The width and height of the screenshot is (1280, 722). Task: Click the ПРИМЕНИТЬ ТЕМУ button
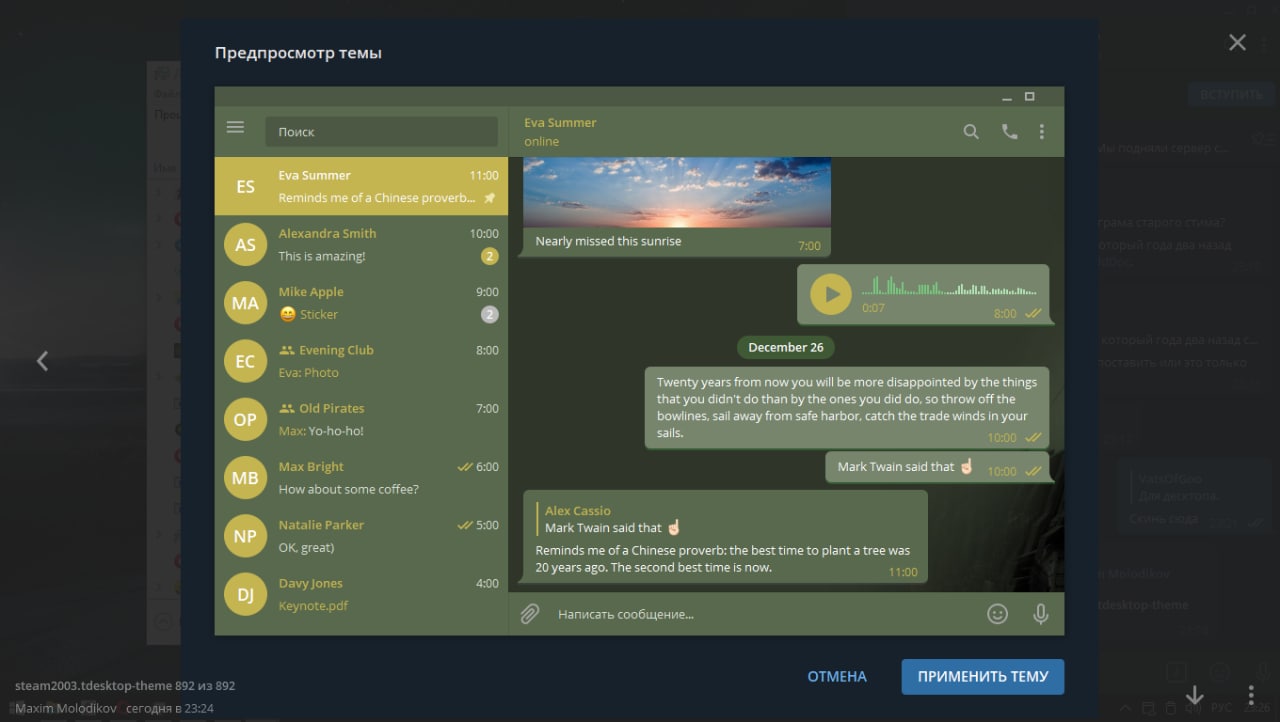click(983, 676)
